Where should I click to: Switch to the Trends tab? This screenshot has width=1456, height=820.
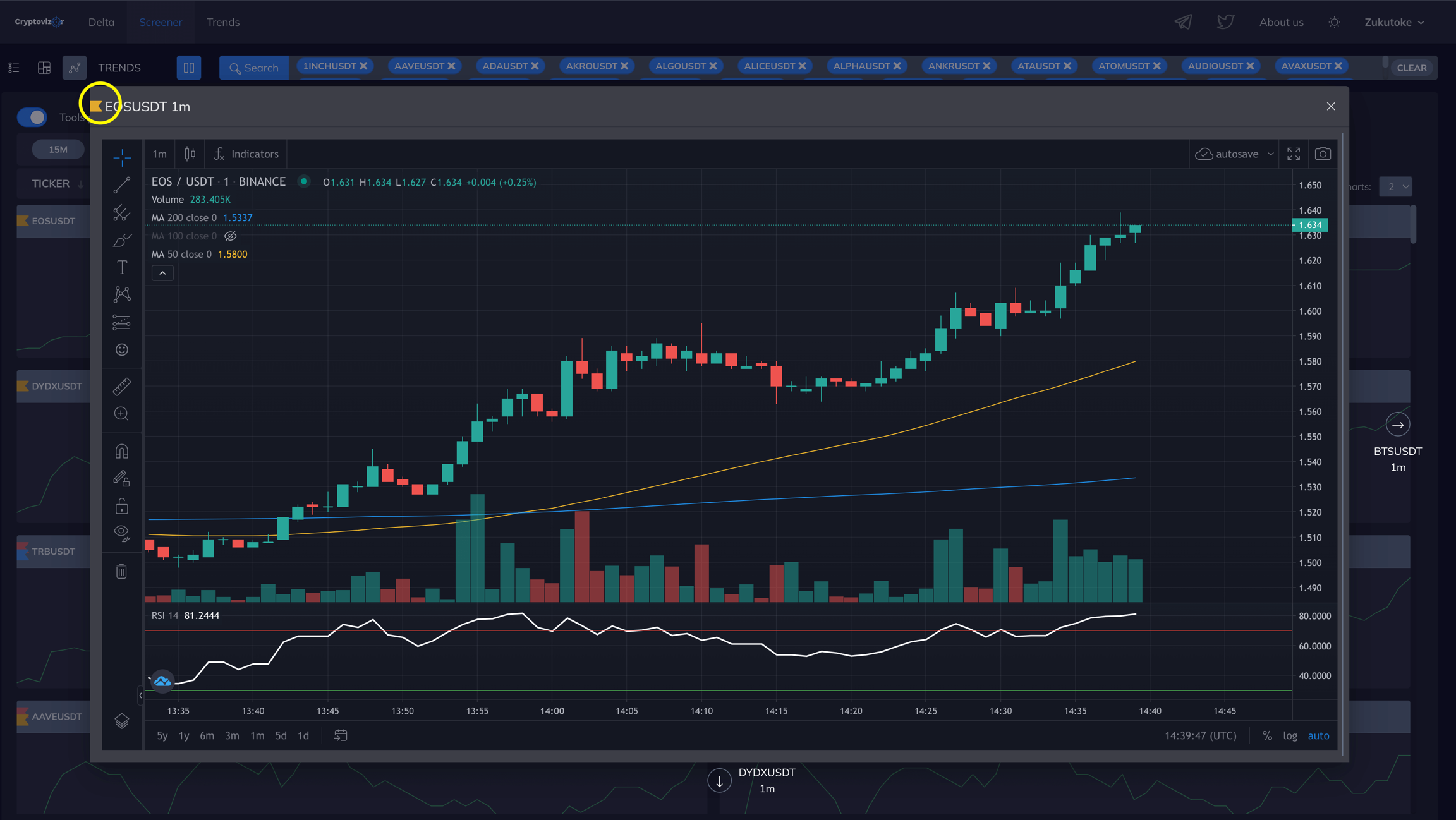pos(223,22)
